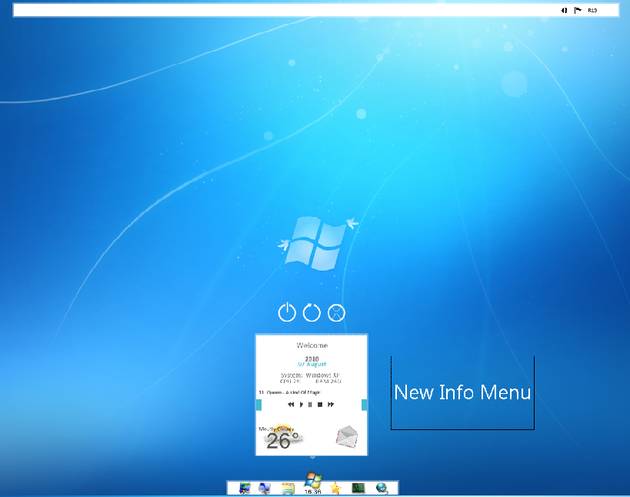The height and width of the screenshot is (497, 630).
Task: Click the large Windows logo on desktop center
Action: (x=315, y=243)
